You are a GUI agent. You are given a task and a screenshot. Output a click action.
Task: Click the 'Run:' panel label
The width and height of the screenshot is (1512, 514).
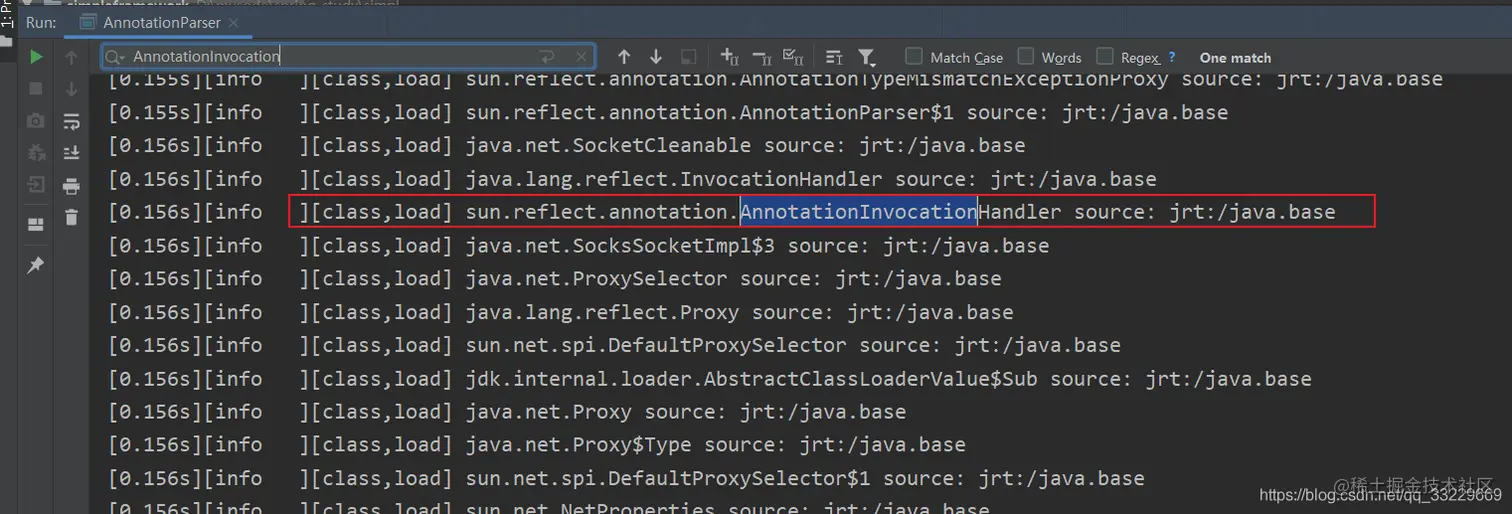(x=41, y=22)
